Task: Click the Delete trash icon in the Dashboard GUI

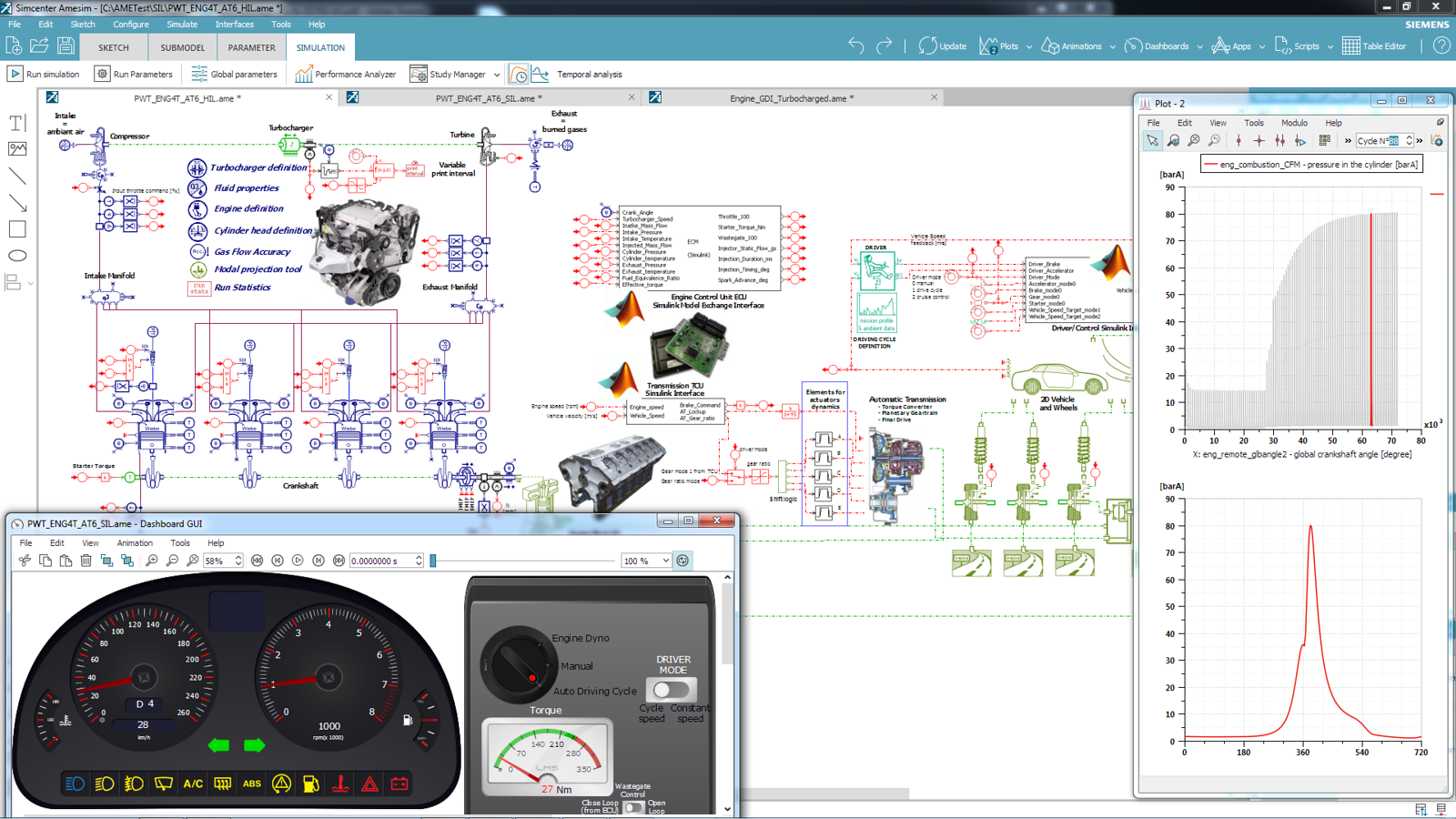Action: tap(86, 561)
